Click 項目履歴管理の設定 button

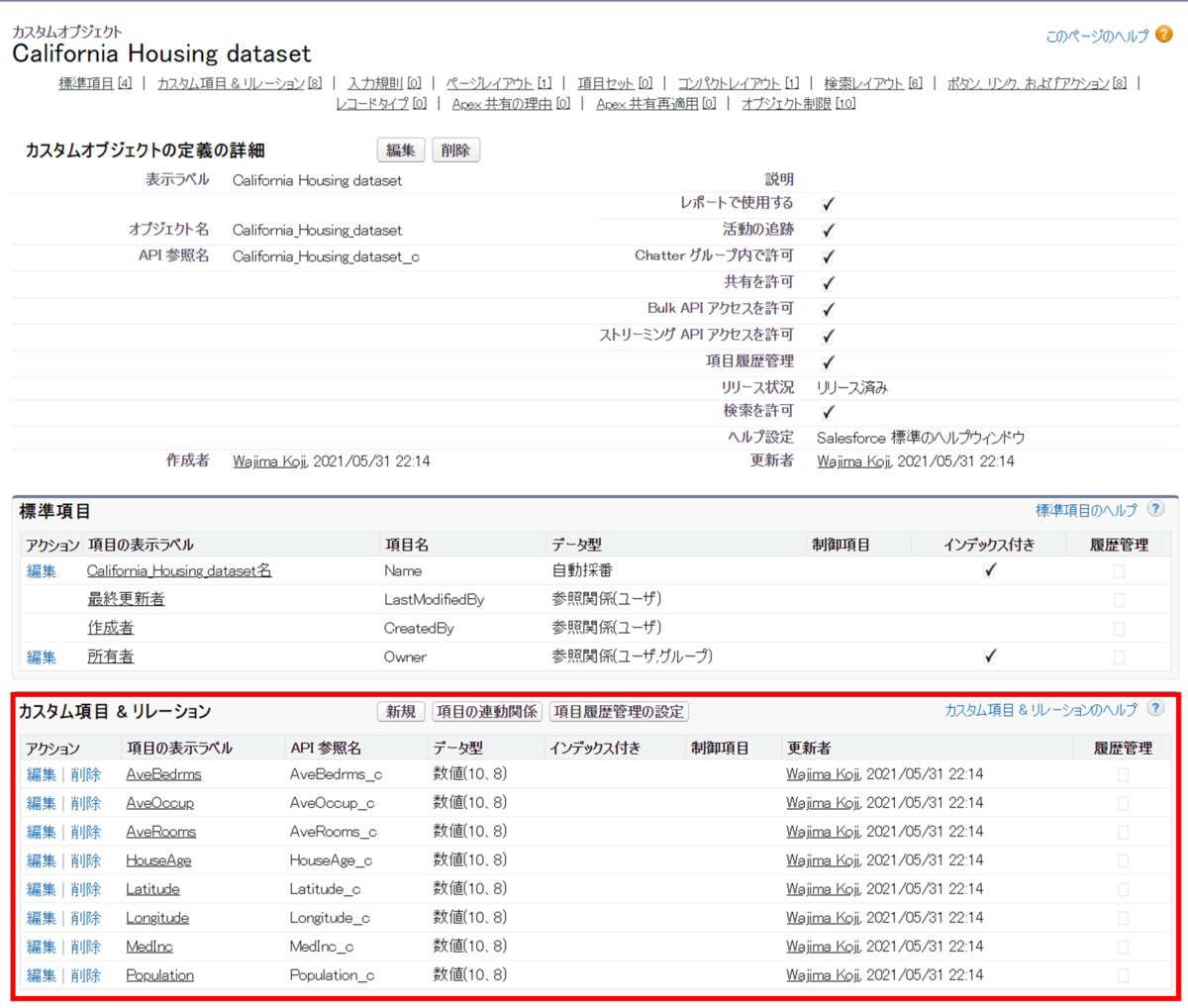619,711
